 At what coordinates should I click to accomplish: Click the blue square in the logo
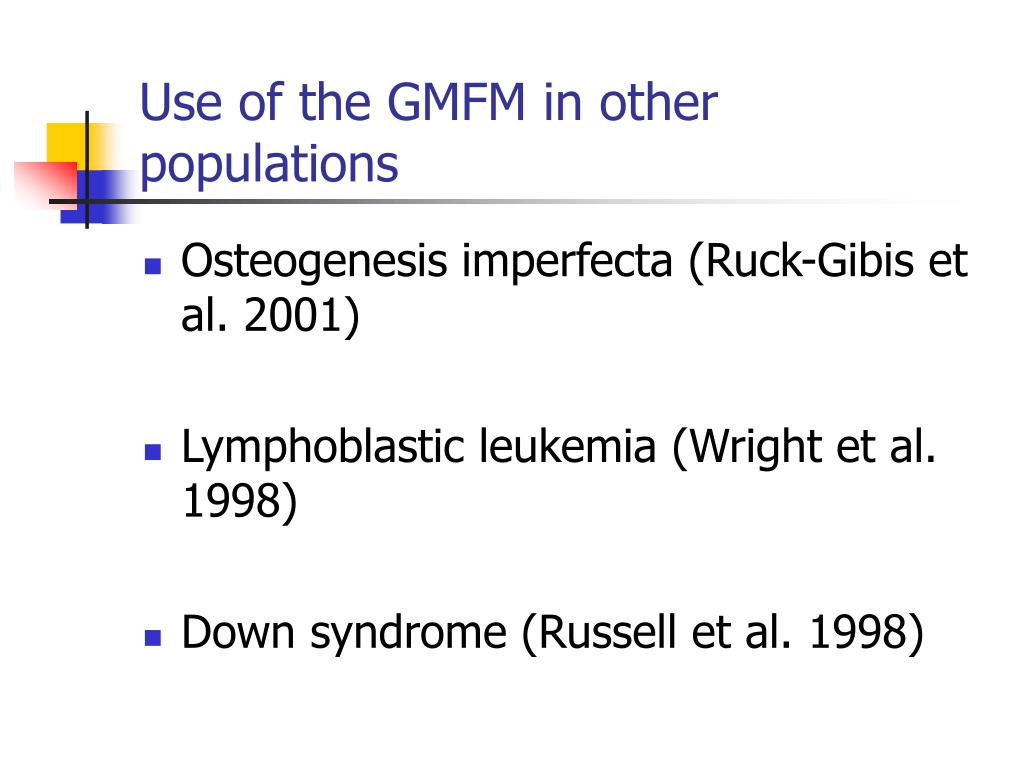tap(98, 197)
